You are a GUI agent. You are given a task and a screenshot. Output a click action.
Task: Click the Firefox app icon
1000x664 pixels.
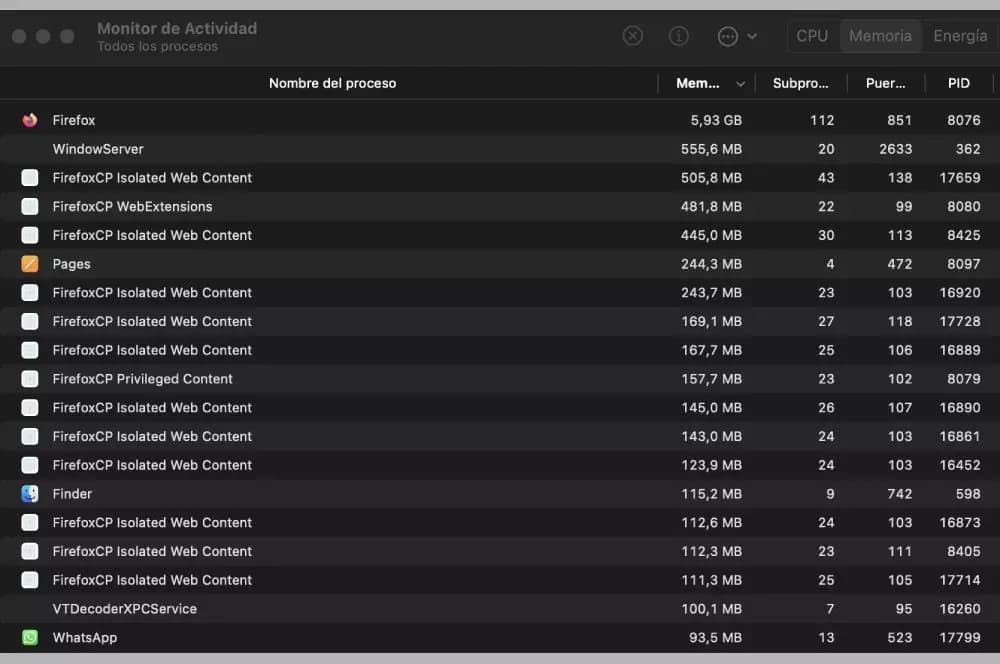(30, 120)
